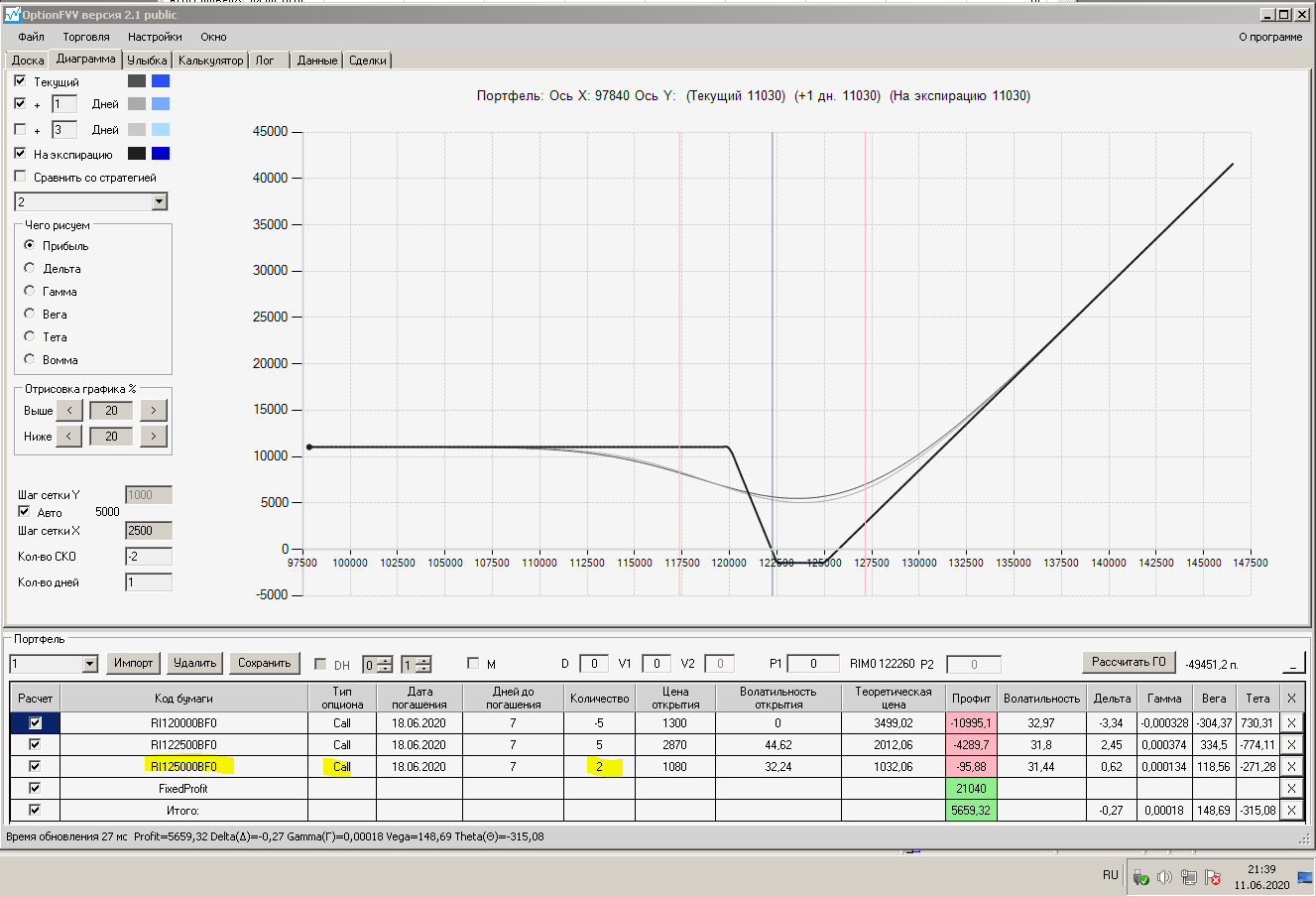Toggle the Авто grid step checkbox
Screen dimensions: 1316x897
[25, 512]
